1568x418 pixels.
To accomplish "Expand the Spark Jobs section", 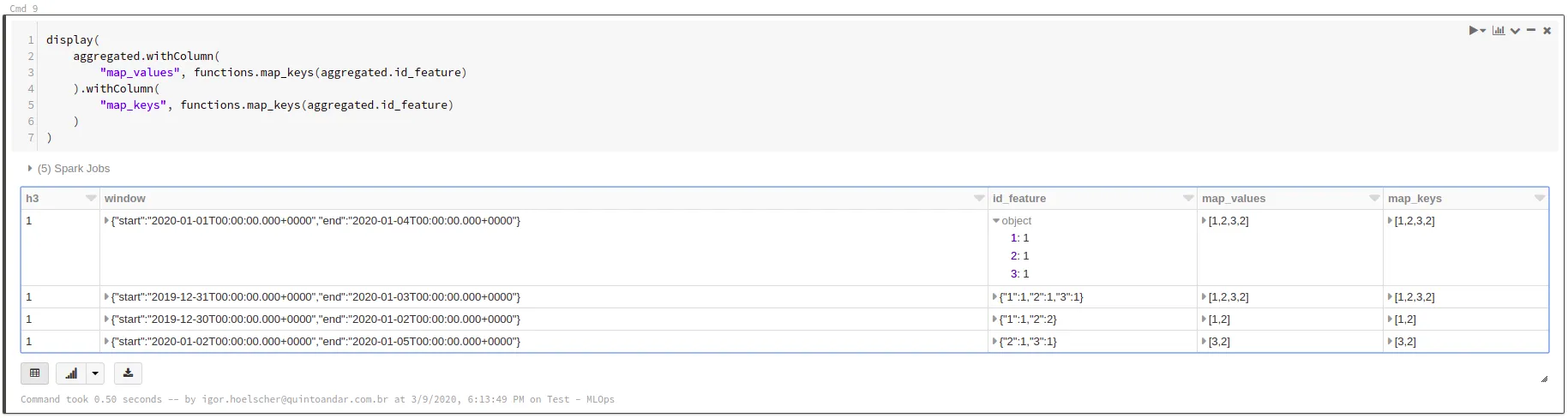I will [x=30, y=169].
